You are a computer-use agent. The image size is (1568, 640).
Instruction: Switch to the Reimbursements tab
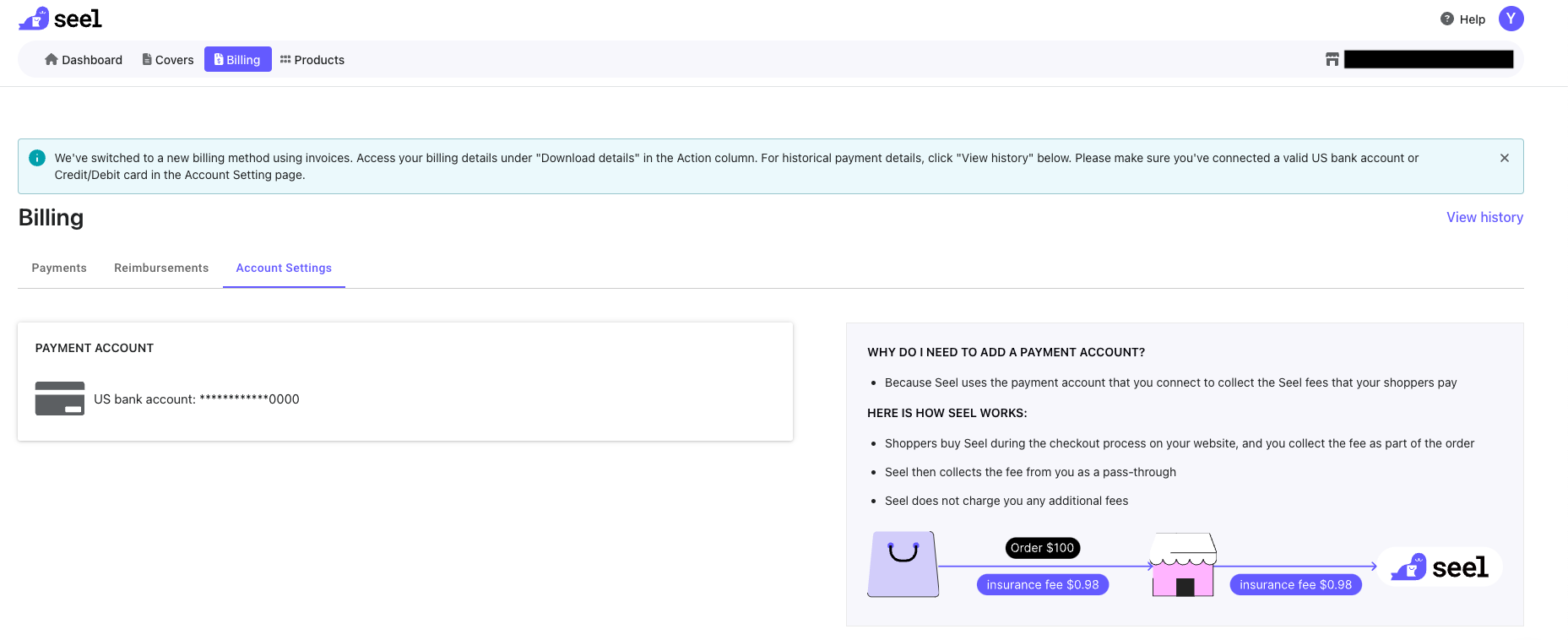point(161,268)
